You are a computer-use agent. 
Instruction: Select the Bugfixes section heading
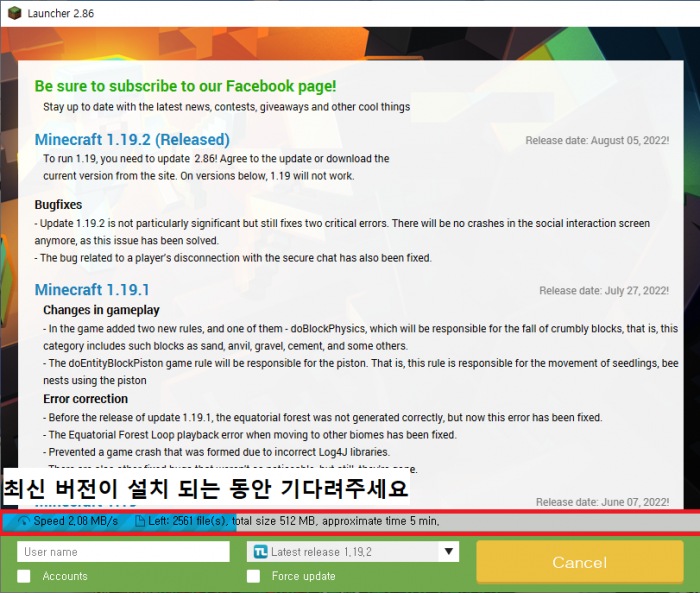58,205
